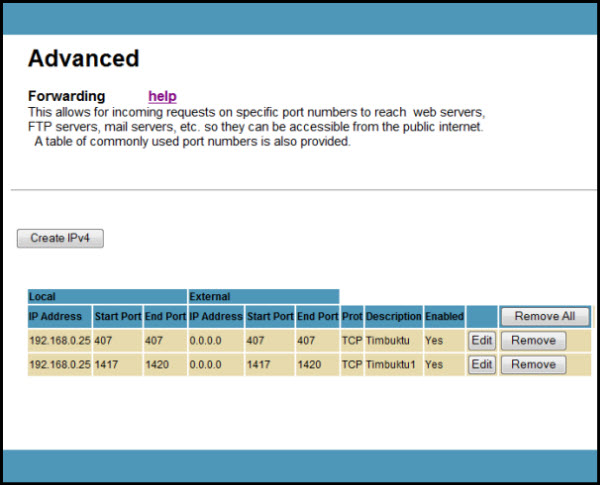
Task: Remove the Timbuktu port 407 rule
Action: (533, 340)
